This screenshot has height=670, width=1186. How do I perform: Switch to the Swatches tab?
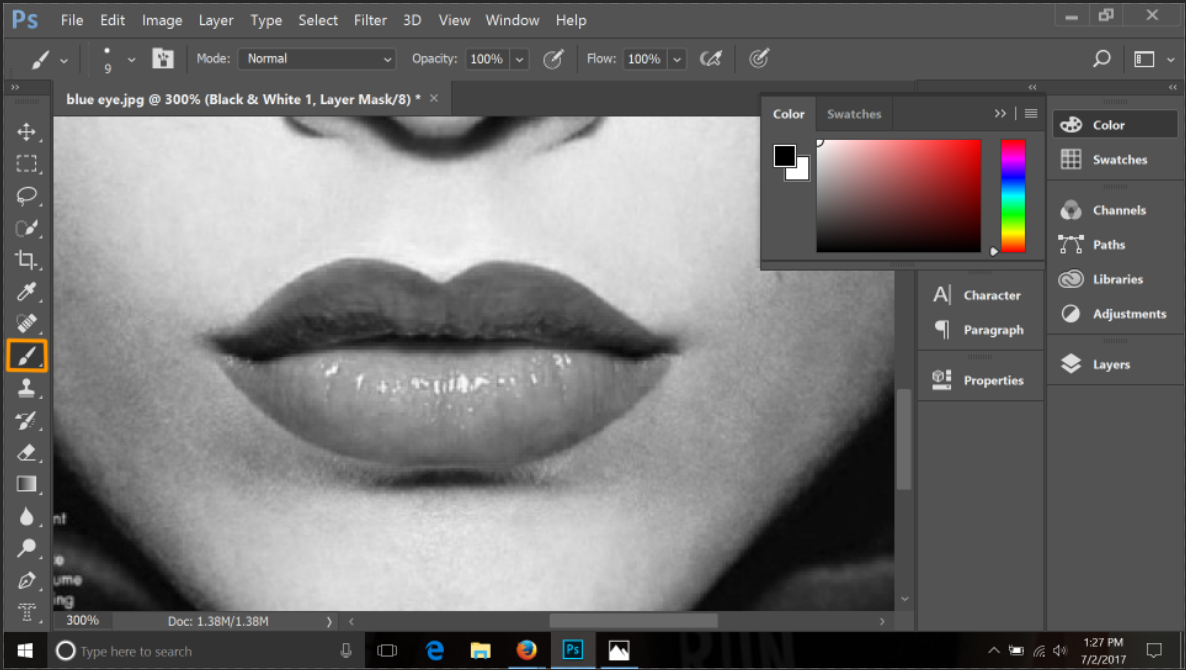[x=853, y=114]
